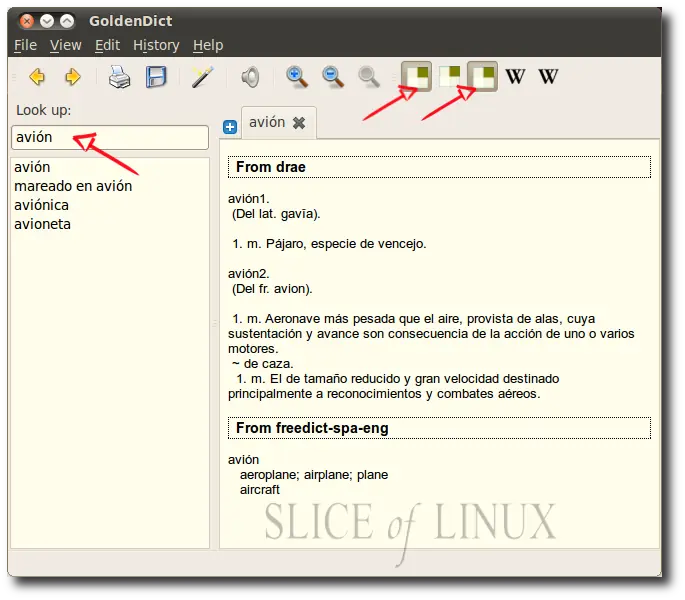Switch to the avión tab
Screen dimensions: 685x600
pos(267,122)
